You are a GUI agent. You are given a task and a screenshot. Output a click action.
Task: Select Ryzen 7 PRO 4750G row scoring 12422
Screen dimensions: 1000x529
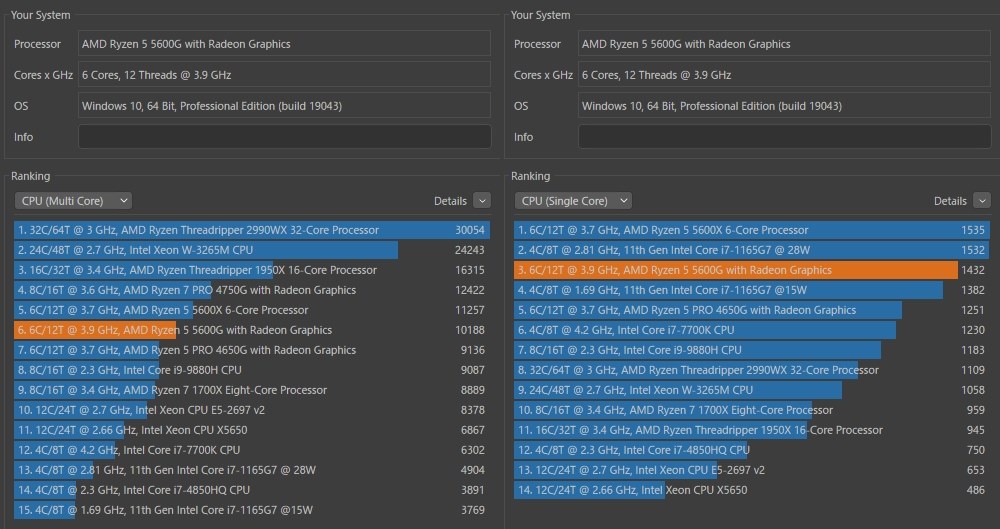(x=252, y=290)
